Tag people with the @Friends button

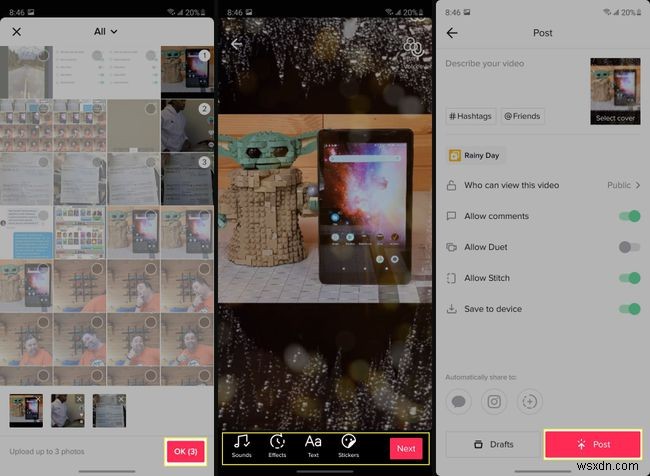tap(522, 116)
